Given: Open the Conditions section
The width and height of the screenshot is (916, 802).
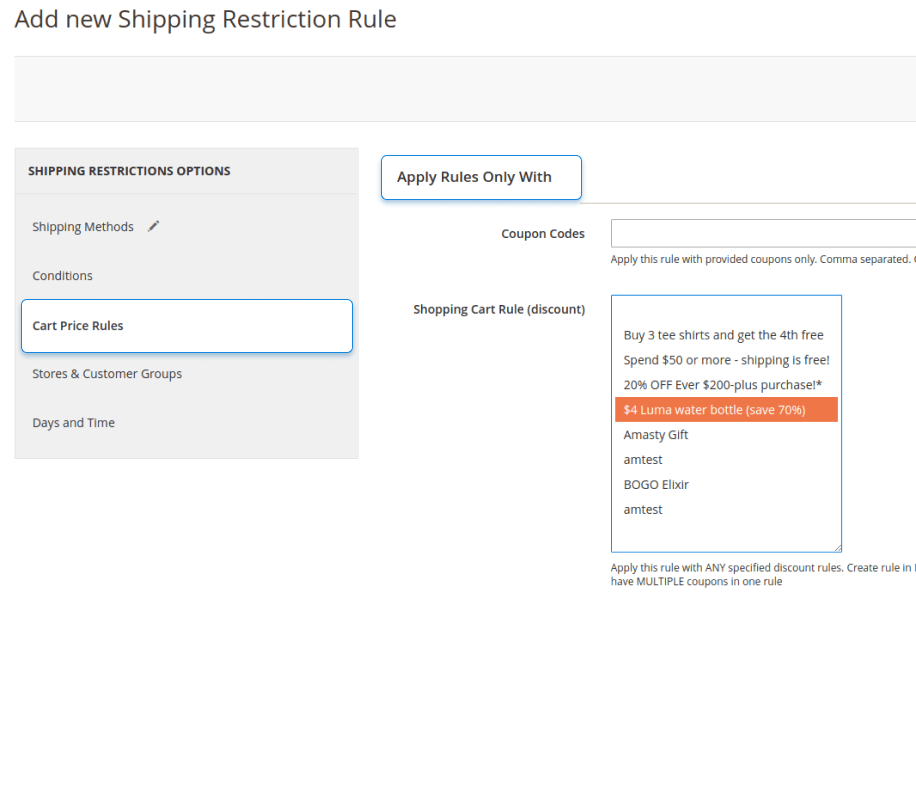Looking at the screenshot, I should [x=60, y=275].
